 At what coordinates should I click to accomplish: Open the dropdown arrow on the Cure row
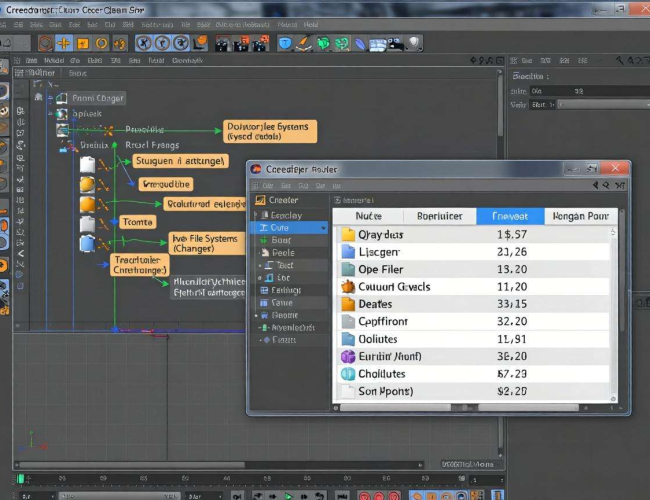[x=322, y=228]
